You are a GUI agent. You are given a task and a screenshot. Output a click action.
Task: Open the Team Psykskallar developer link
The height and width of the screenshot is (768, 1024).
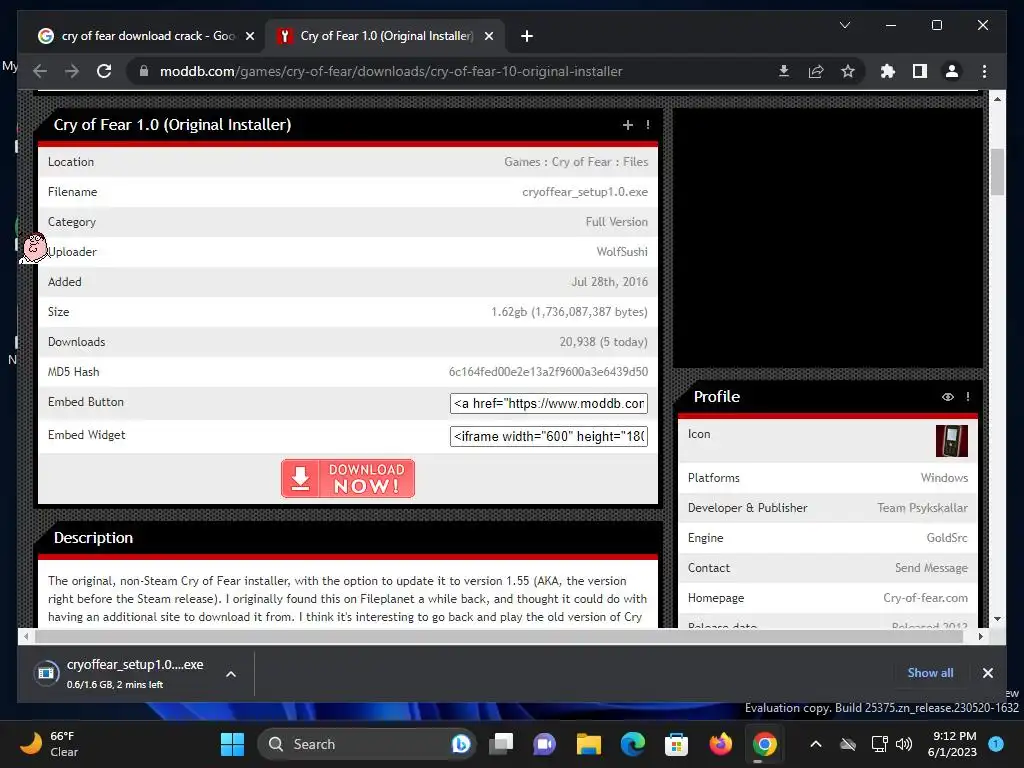[922, 508]
